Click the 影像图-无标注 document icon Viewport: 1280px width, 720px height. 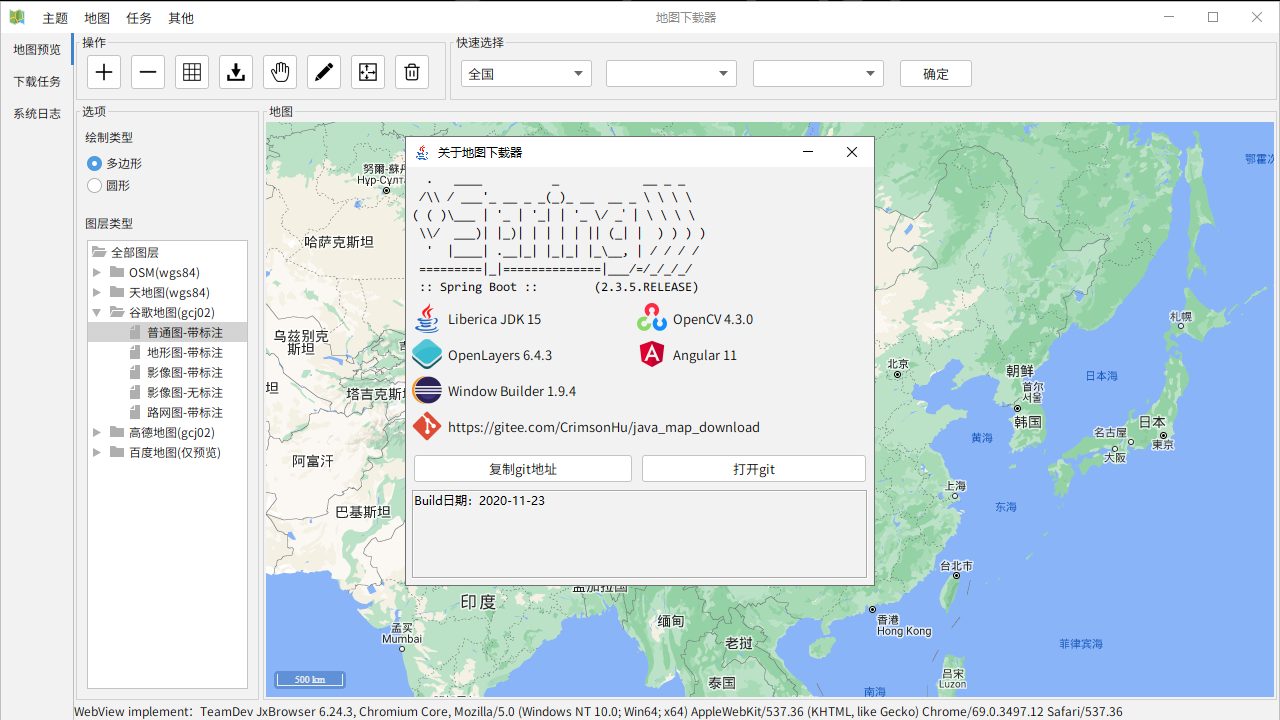pos(136,392)
